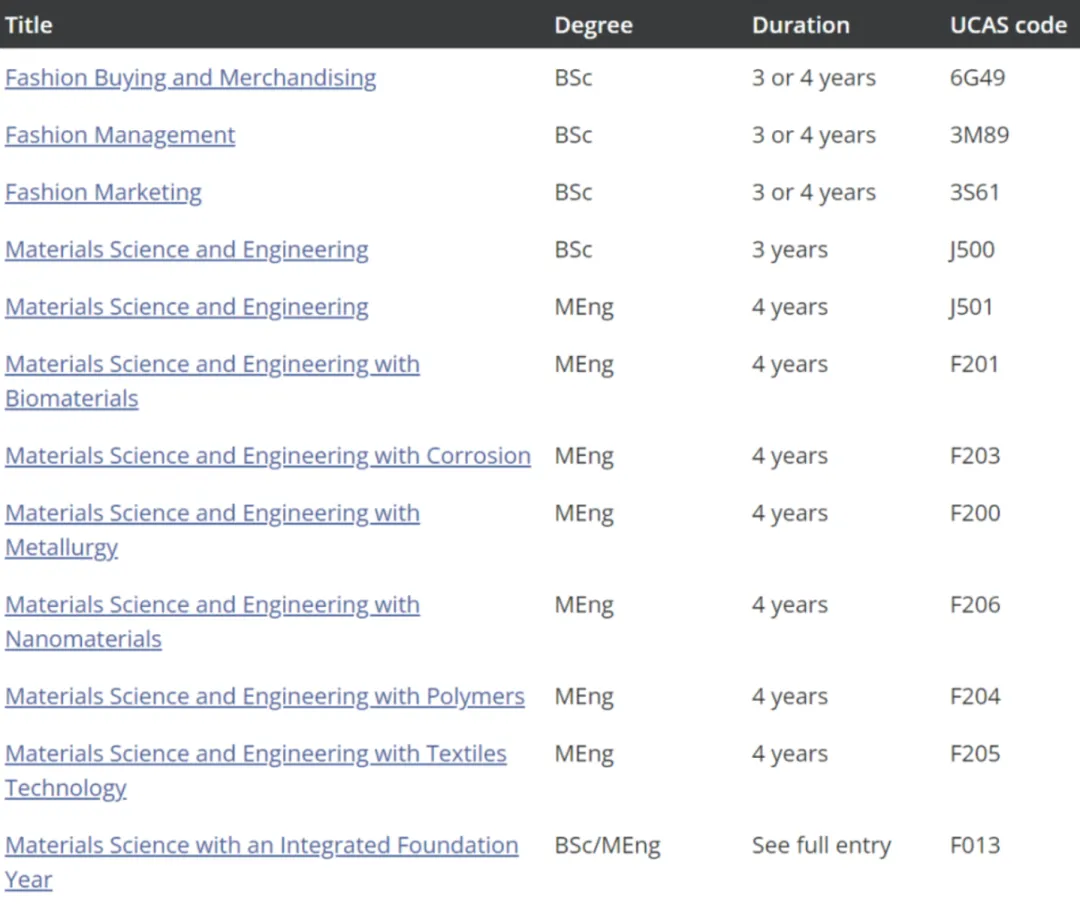Viewport: 1080px width, 904px height.
Task: Open Materials Science and Engineering link coded J501
Action: [187, 307]
